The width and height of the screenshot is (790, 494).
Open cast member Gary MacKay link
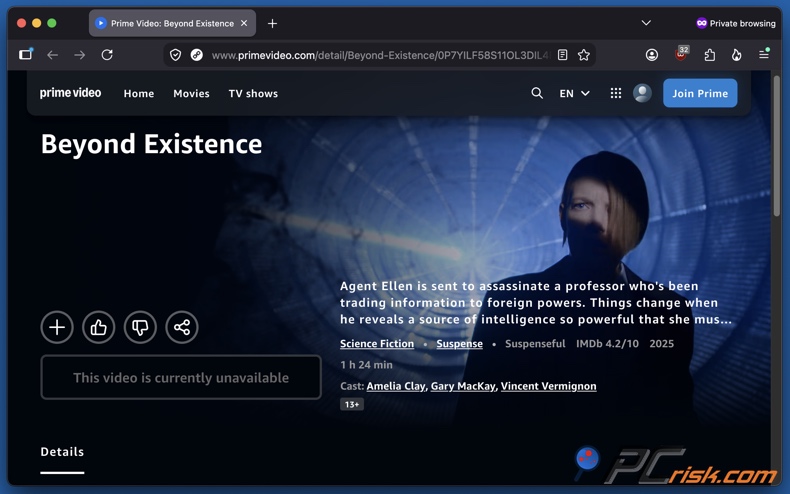tap(463, 386)
